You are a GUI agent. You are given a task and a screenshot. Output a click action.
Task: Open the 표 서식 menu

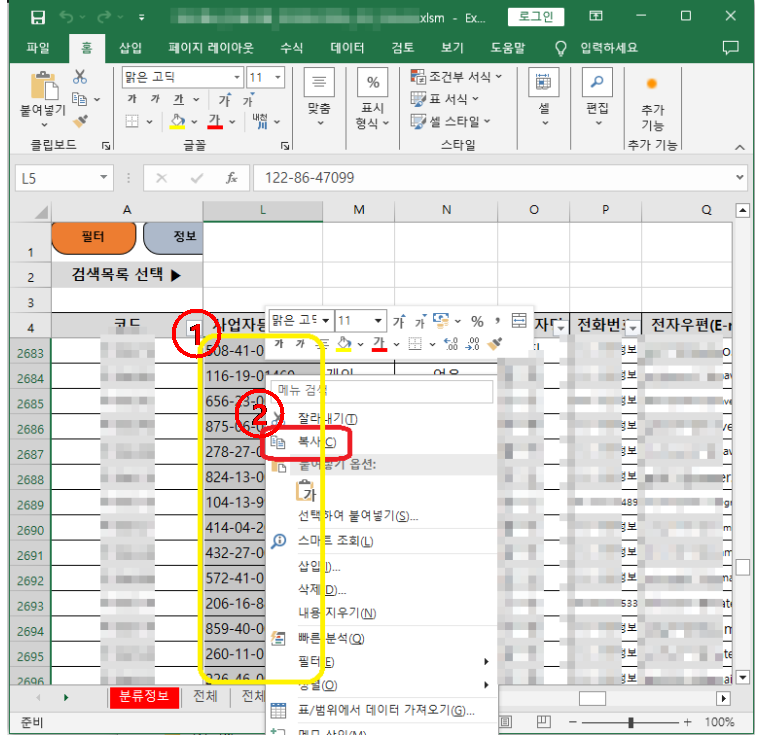pos(445,99)
